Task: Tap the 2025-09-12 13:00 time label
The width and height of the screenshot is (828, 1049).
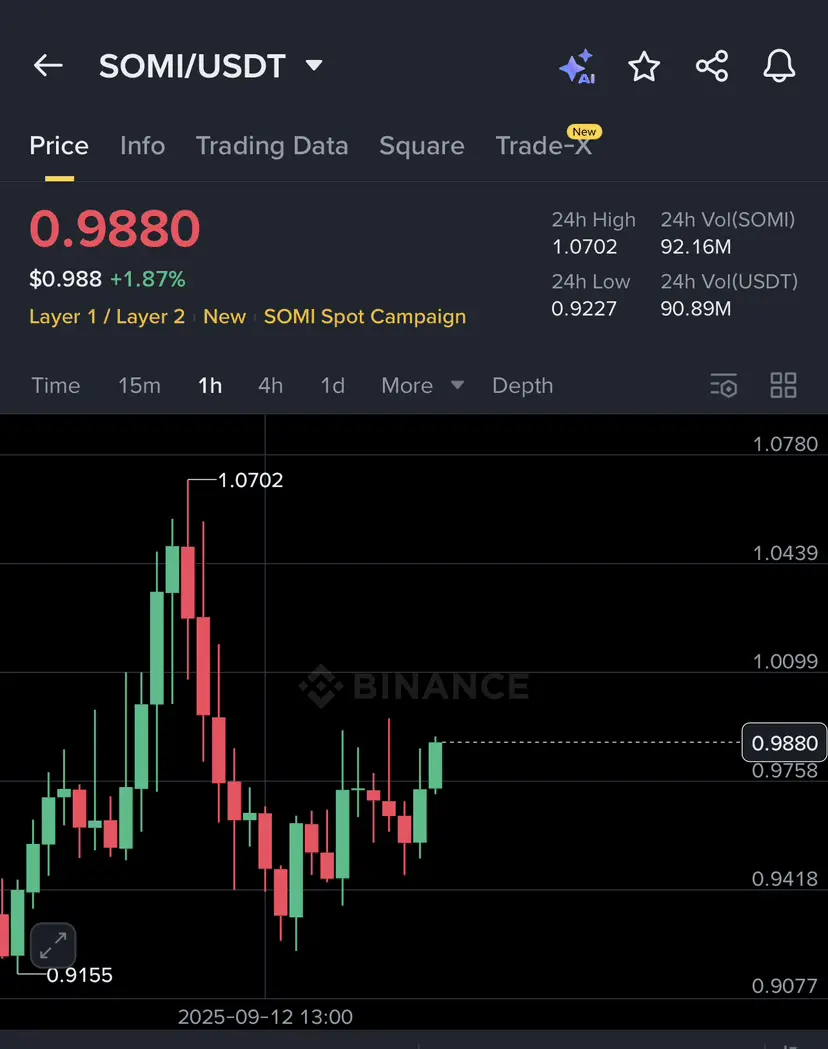Action: tap(265, 1017)
